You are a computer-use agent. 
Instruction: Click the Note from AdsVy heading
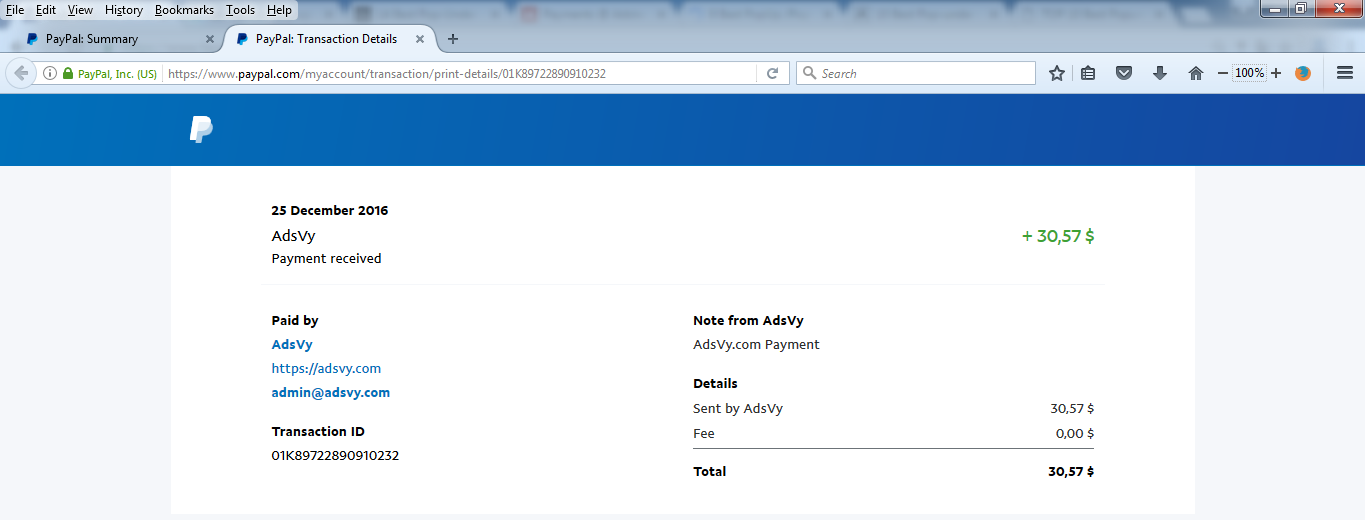pos(748,321)
